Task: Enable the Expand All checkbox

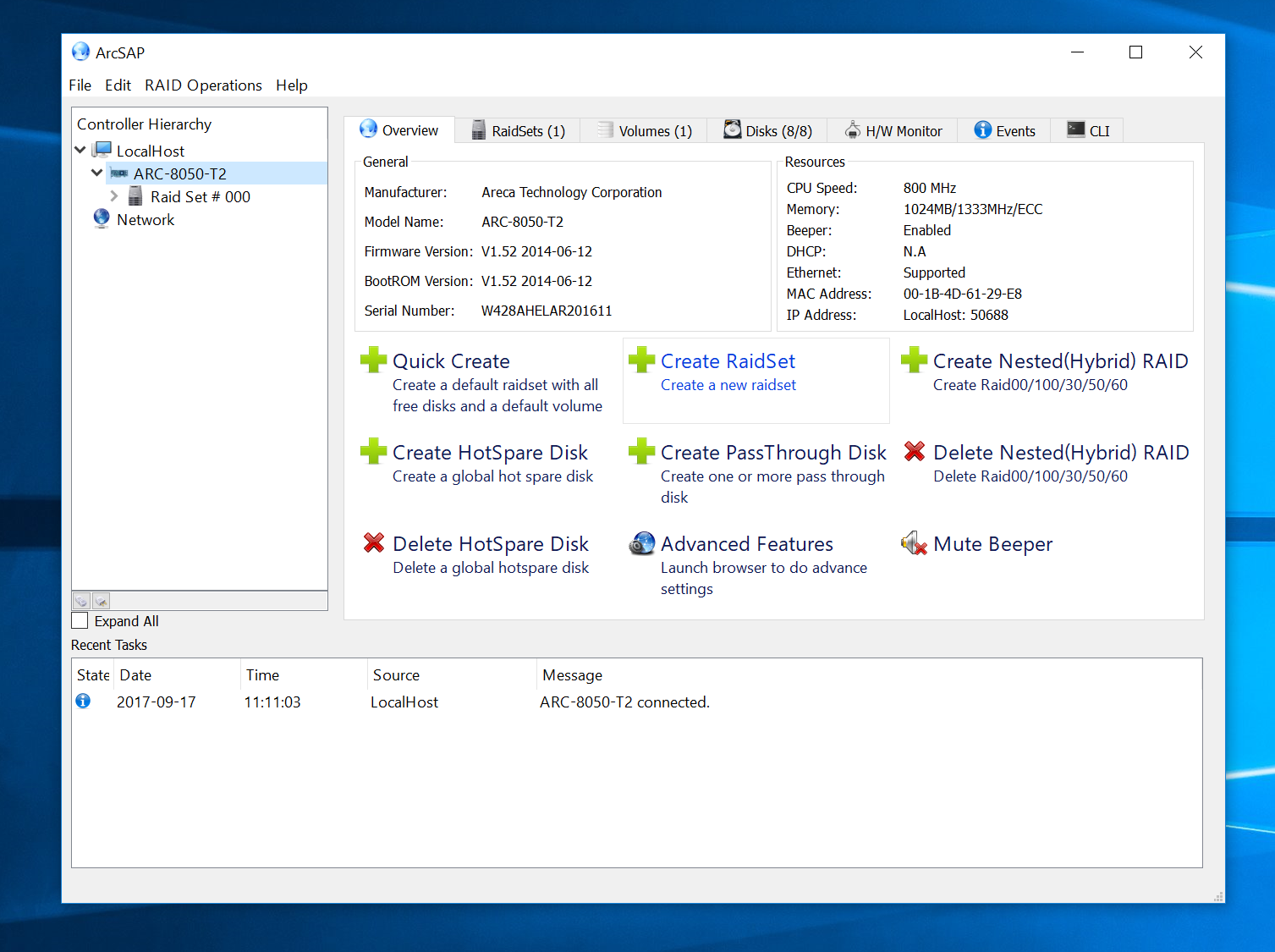Action: (80, 621)
